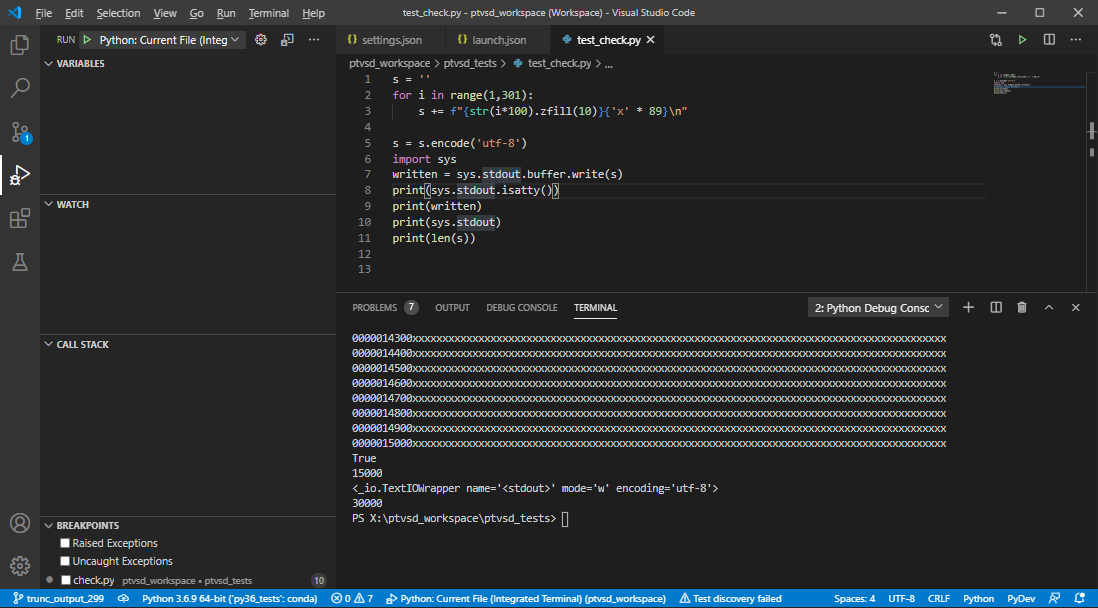The width and height of the screenshot is (1098, 608).
Task: Click the feedback icon in status bar
Action: pos(1054,599)
